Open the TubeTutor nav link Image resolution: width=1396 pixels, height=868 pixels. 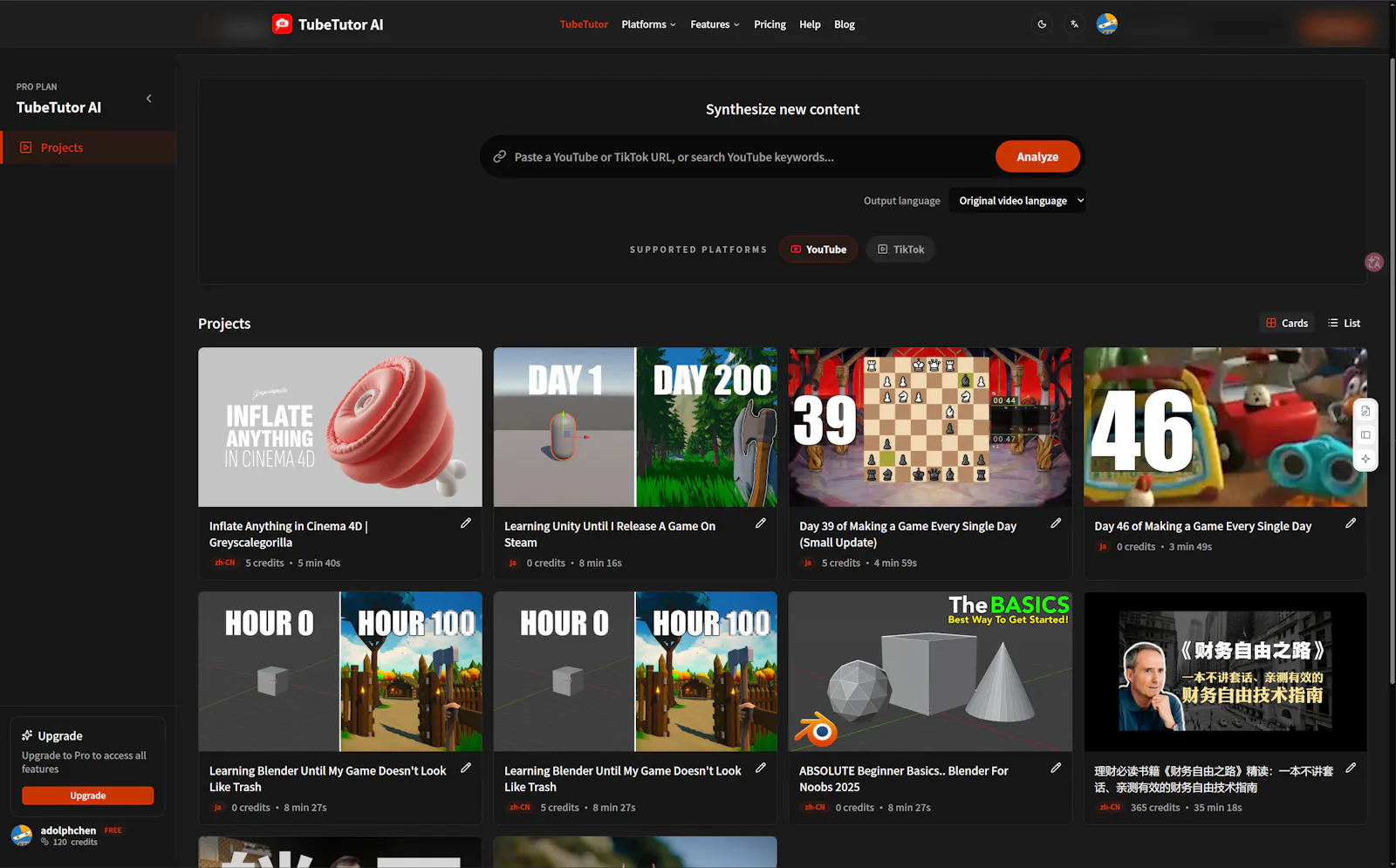point(584,24)
